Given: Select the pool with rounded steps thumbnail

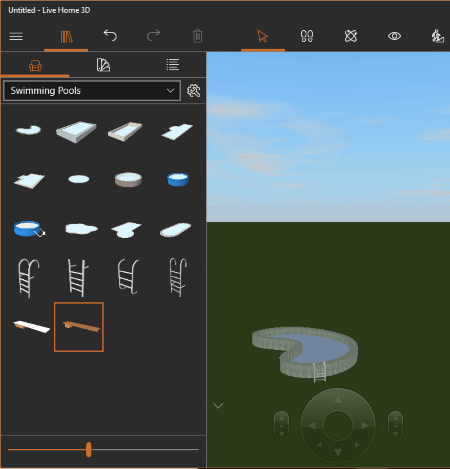Looking at the screenshot, I should point(126,230).
